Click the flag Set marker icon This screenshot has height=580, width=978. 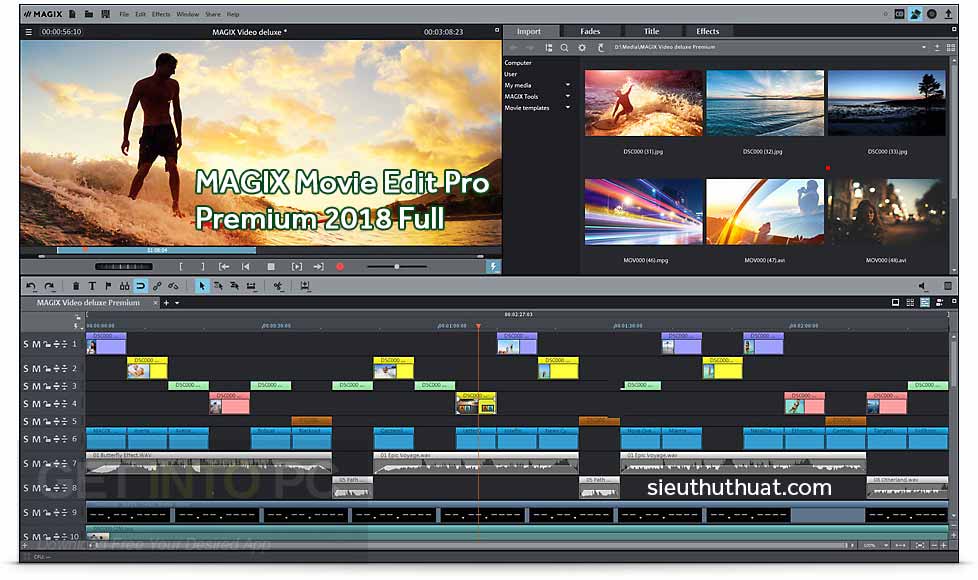(108, 286)
